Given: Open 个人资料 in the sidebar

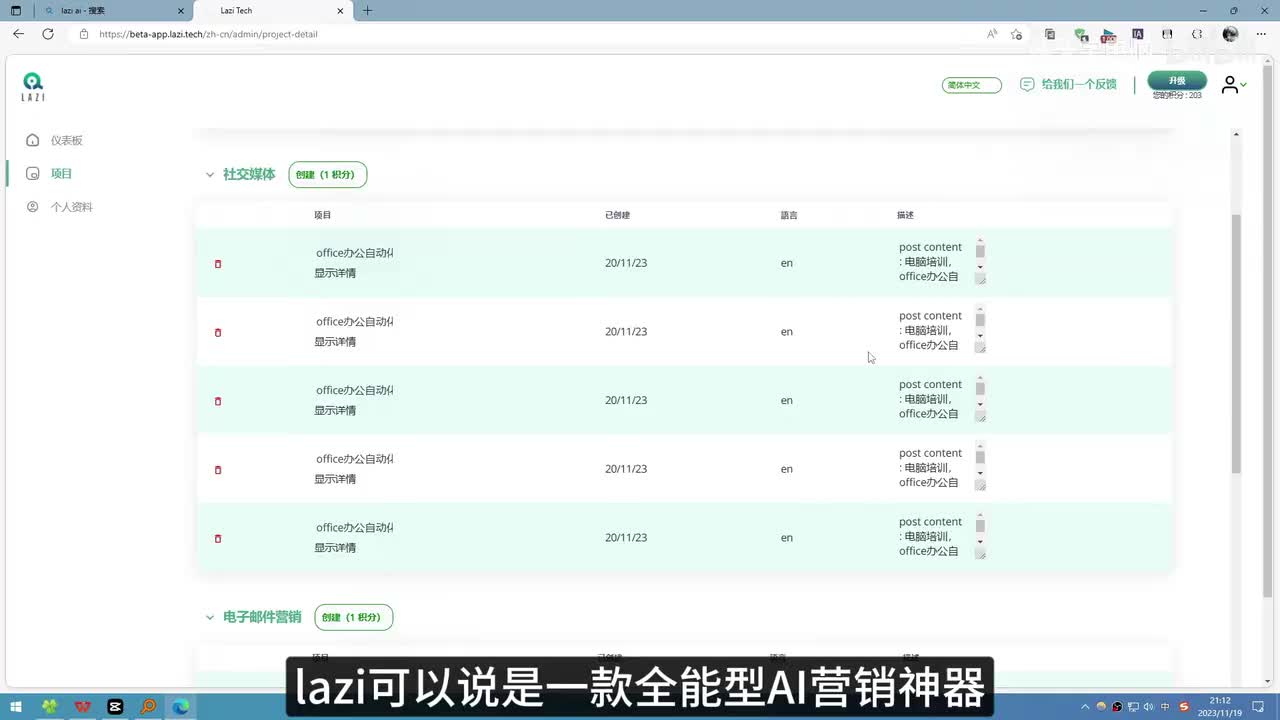Looking at the screenshot, I should coord(71,207).
